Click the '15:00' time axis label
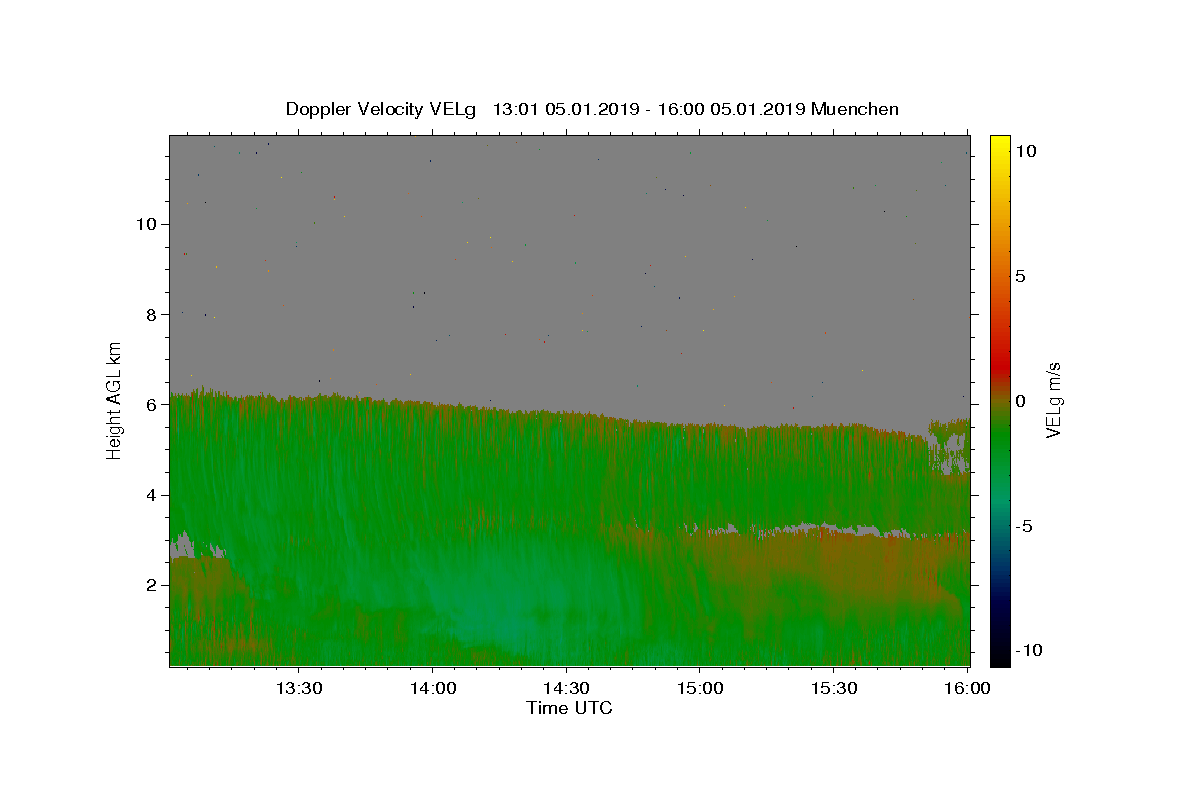The image size is (1200, 800). click(x=700, y=688)
